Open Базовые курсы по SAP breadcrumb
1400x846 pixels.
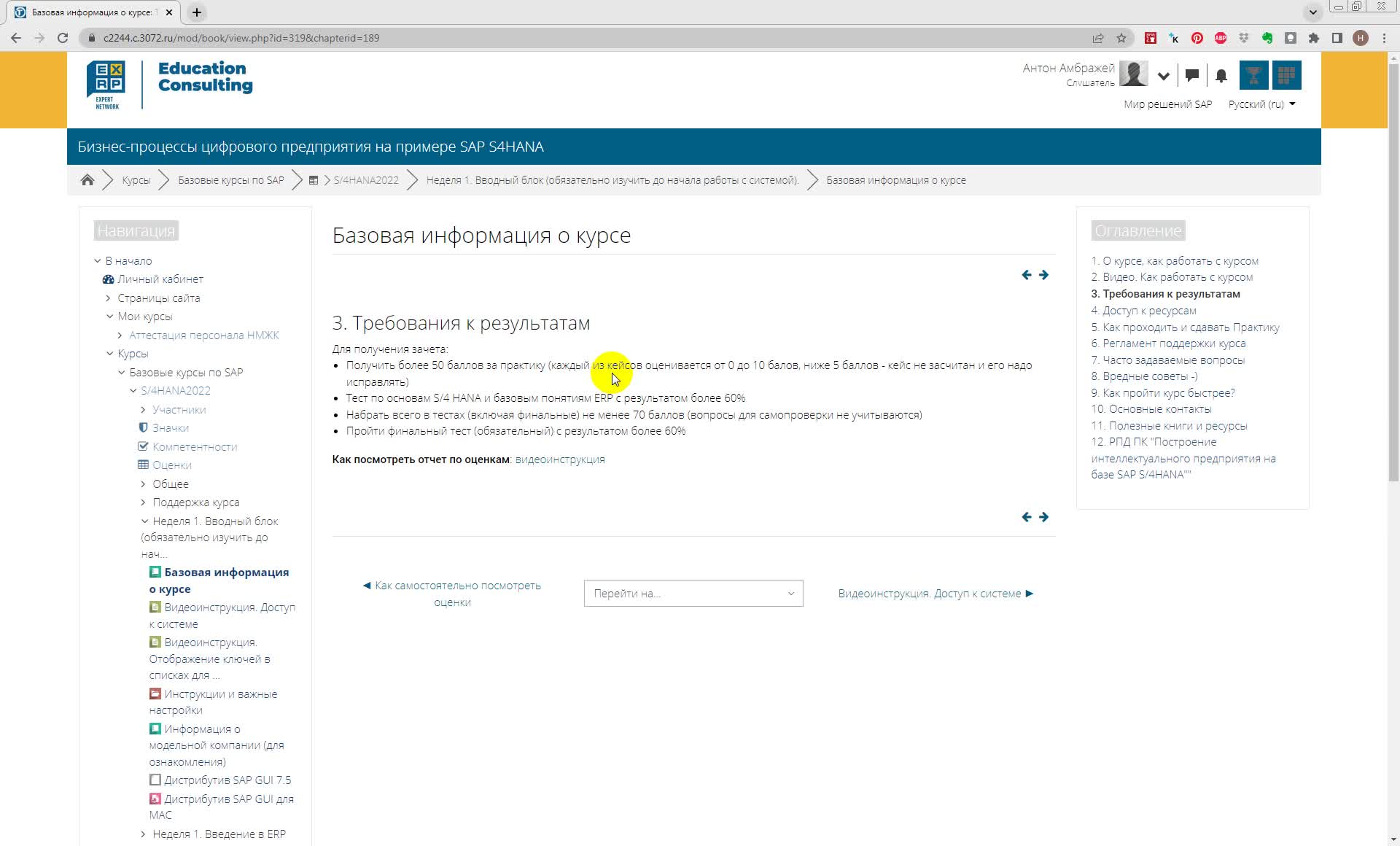click(231, 180)
